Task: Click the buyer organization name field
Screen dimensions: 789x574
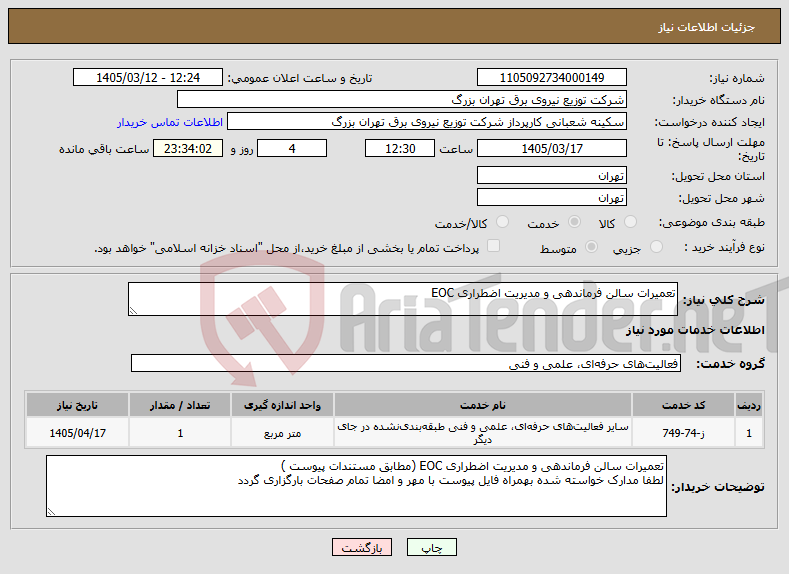Action: (x=402, y=100)
